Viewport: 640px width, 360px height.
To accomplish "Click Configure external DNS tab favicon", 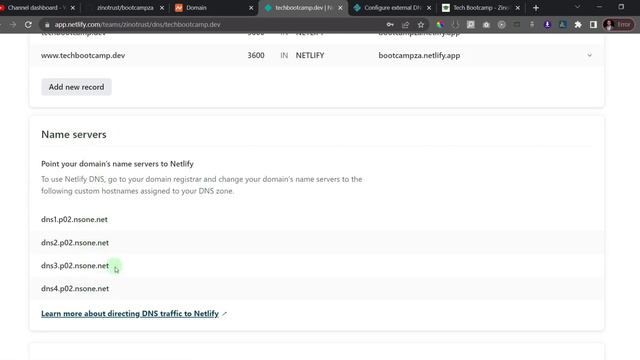I will [357, 8].
